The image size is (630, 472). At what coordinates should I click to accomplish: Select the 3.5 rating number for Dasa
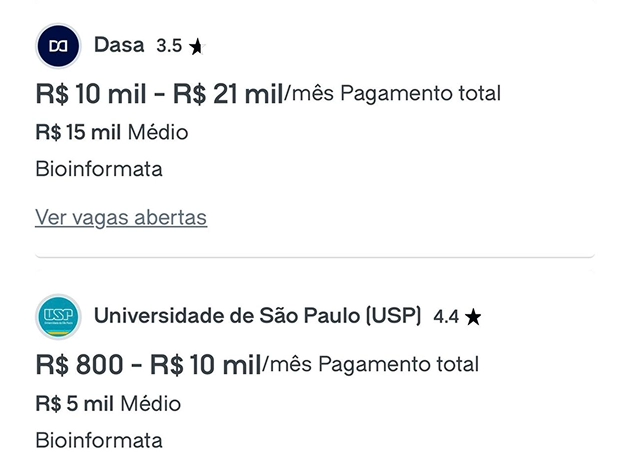[x=169, y=46]
